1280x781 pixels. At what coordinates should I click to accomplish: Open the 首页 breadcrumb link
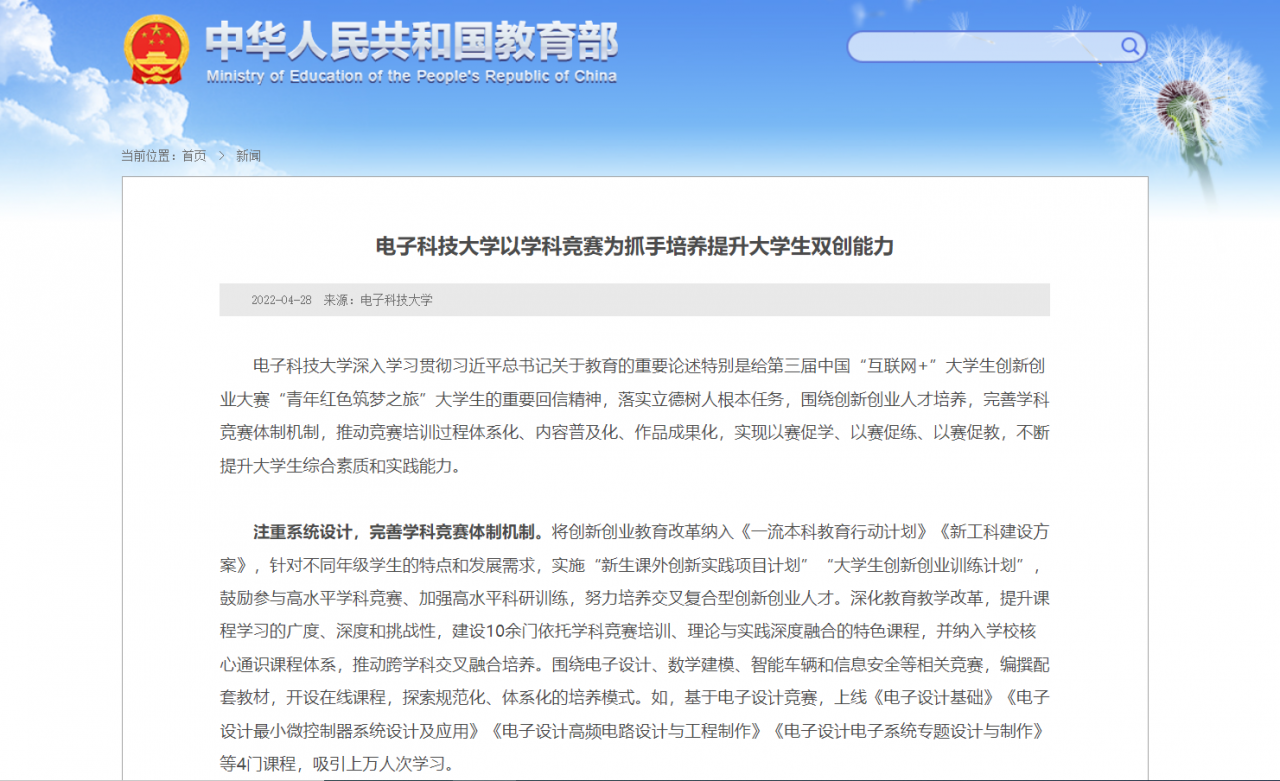tap(192, 156)
